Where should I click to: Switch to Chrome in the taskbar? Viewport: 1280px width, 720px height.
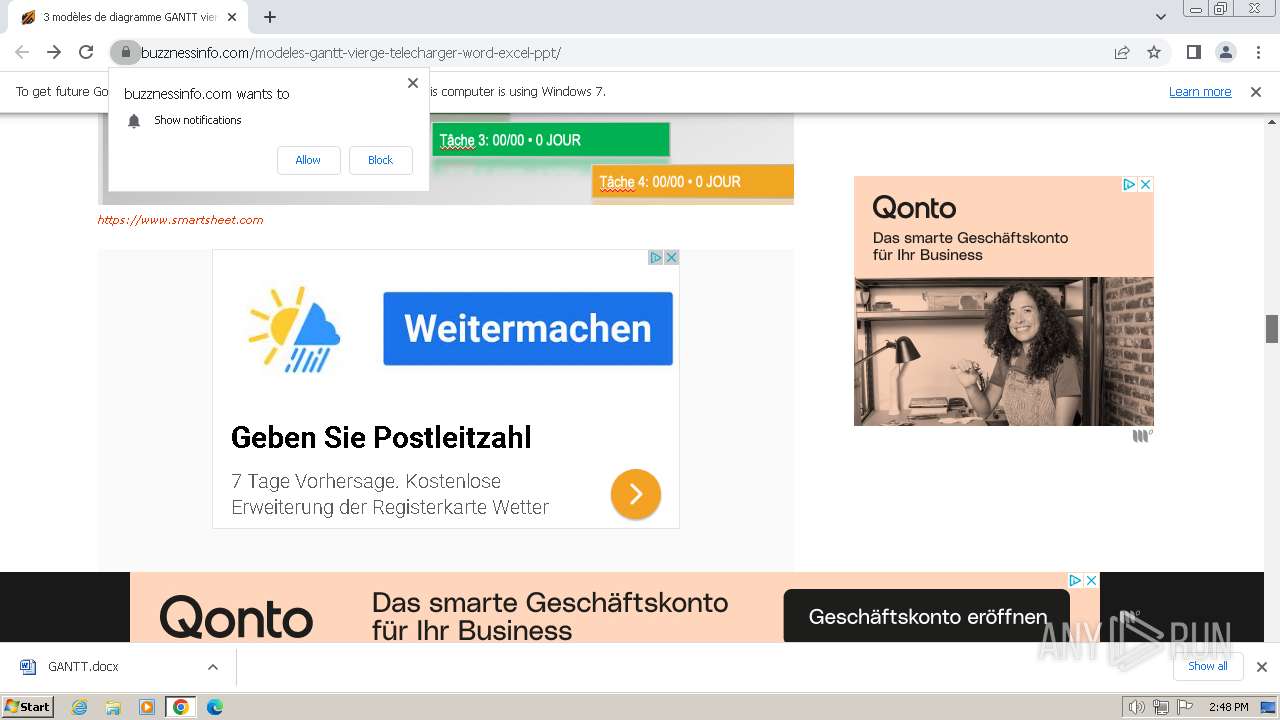[181, 707]
